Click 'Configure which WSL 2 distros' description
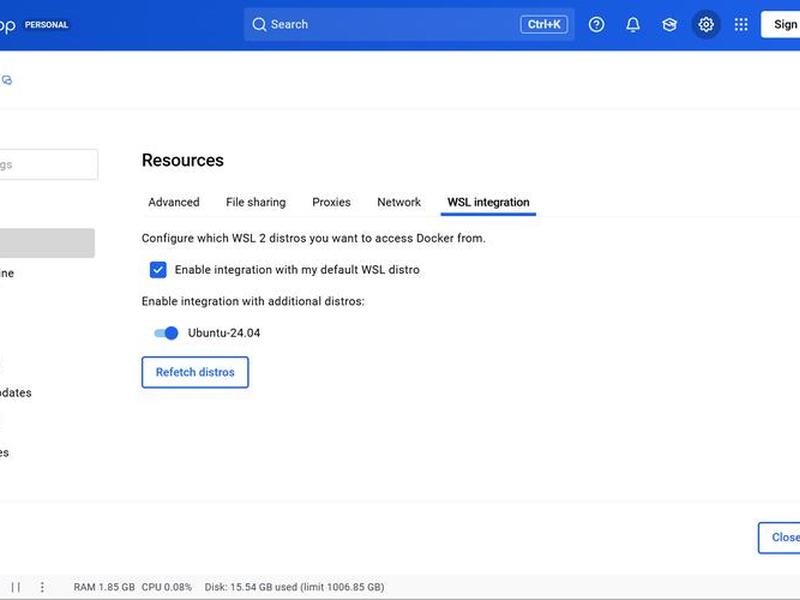The image size is (800, 600). tap(314, 238)
